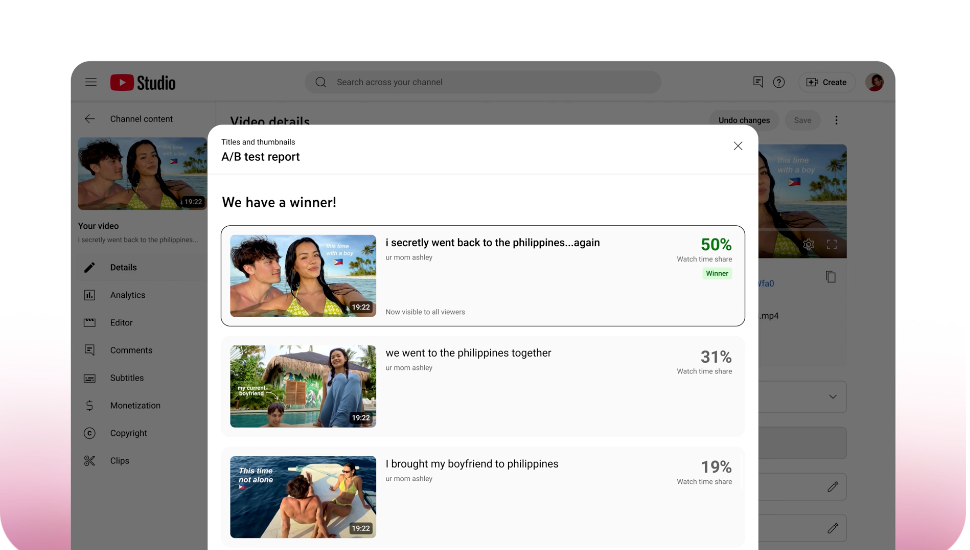The image size is (970, 550).
Task: Open Copyright in the sidebar
Action: (143, 433)
